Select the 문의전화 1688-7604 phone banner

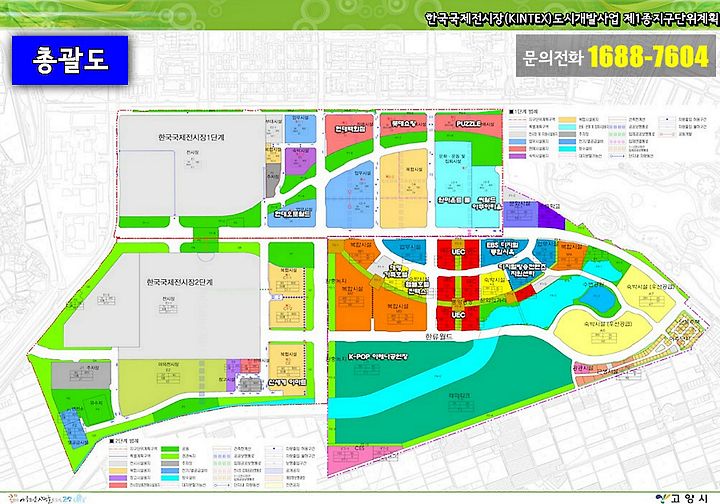pos(615,56)
